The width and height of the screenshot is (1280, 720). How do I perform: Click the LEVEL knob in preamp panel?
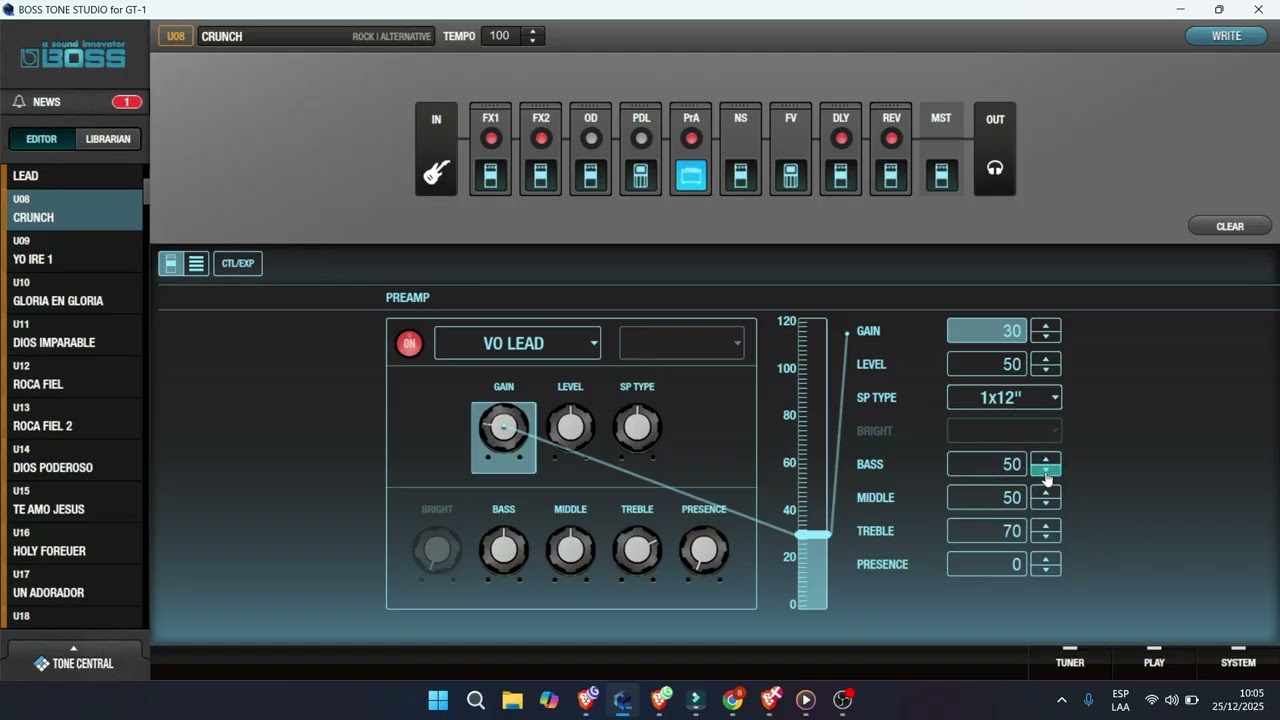(x=570, y=428)
